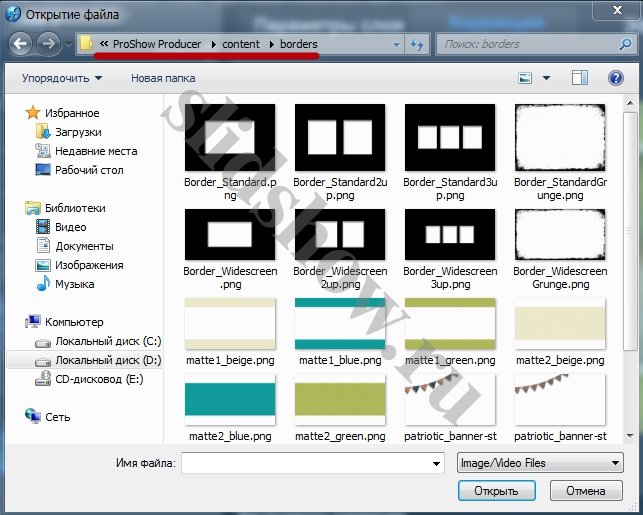Click the Отмена button

(586, 491)
